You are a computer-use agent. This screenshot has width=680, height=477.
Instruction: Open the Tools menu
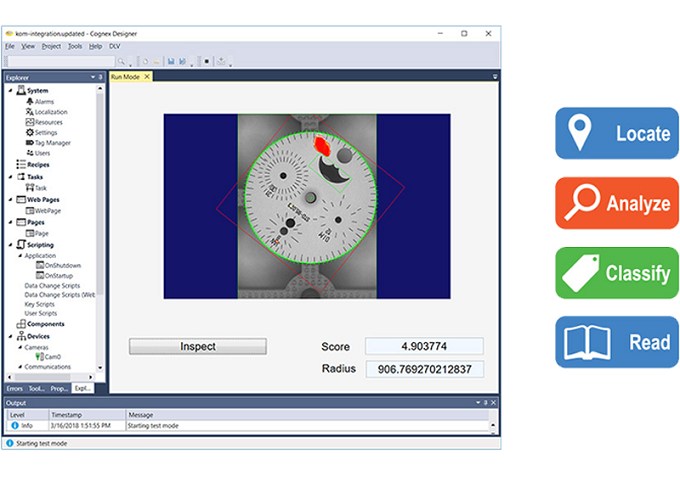(75, 46)
